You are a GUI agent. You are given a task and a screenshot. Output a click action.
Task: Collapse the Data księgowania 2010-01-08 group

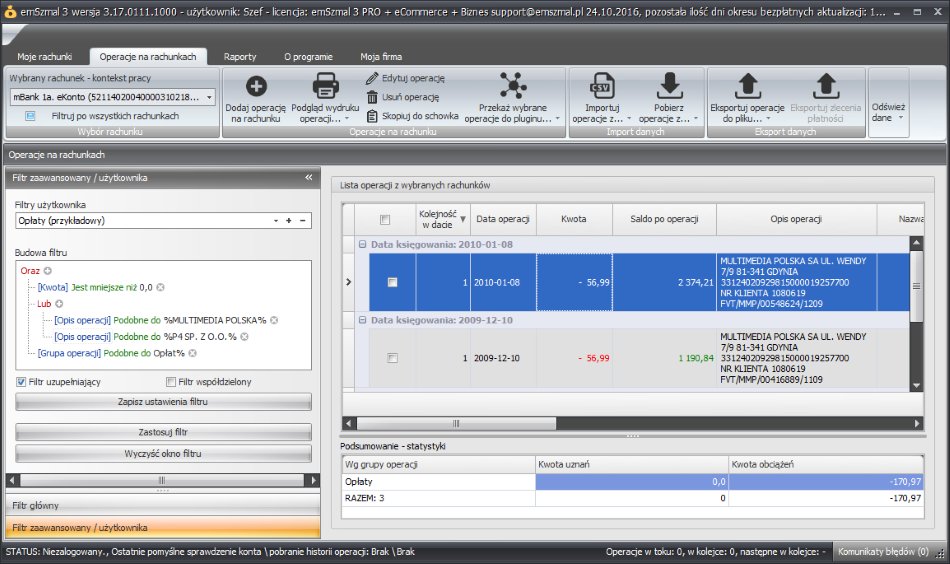point(362,244)
